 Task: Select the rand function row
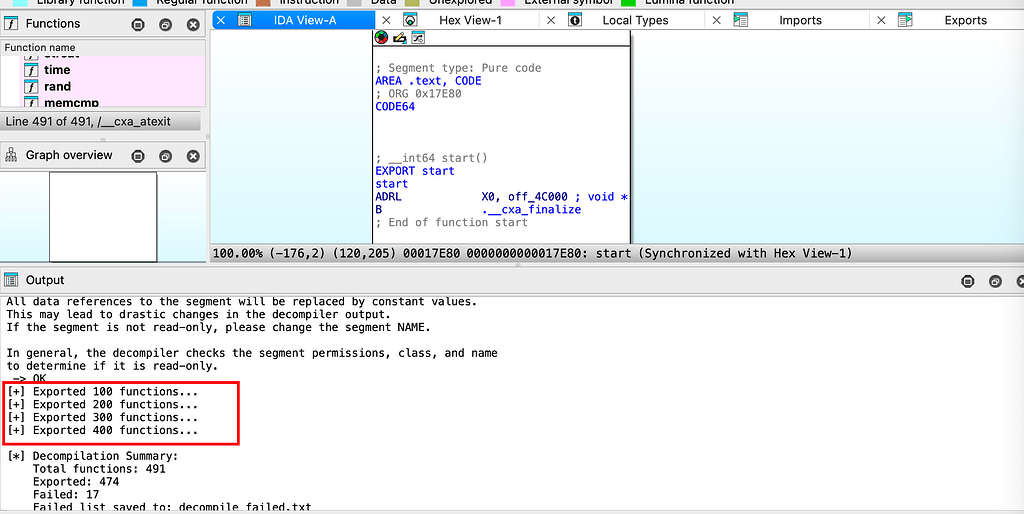point(103,87)
